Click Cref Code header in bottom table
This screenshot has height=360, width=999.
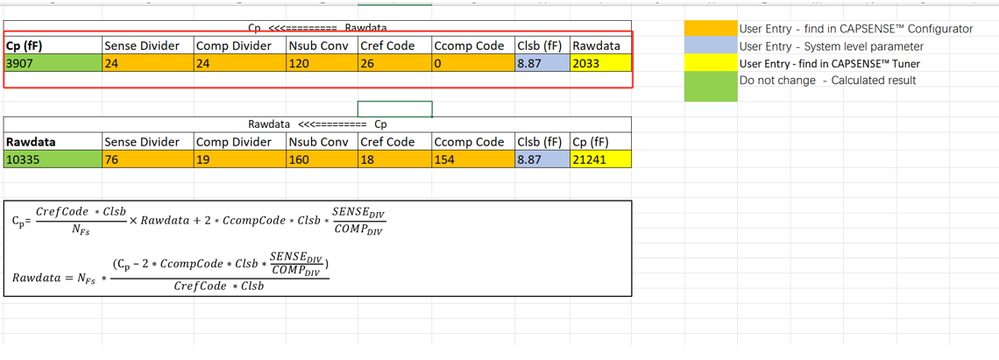click(395, 141)
